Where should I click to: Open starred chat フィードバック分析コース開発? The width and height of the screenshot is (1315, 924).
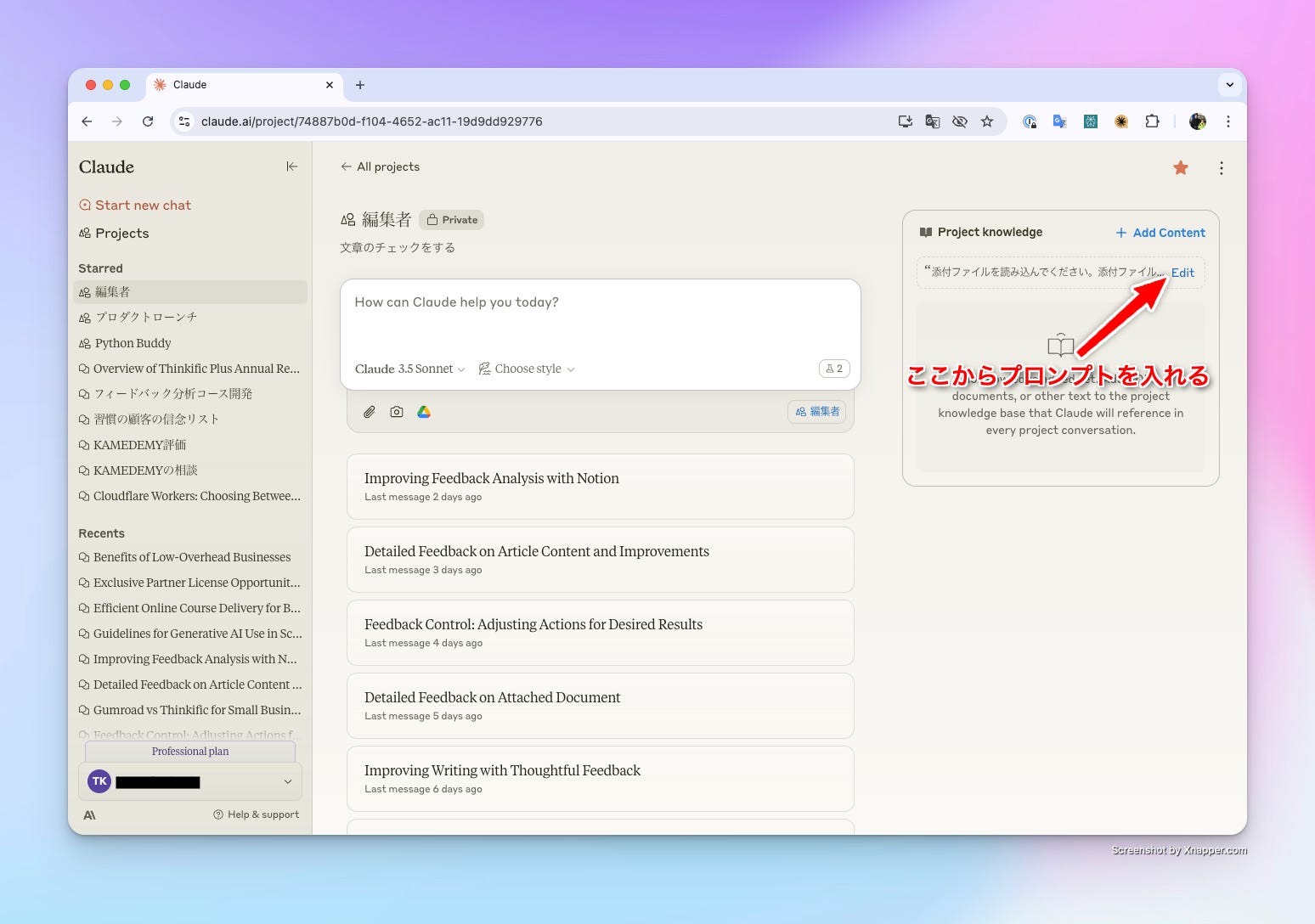tap(190, 394)
